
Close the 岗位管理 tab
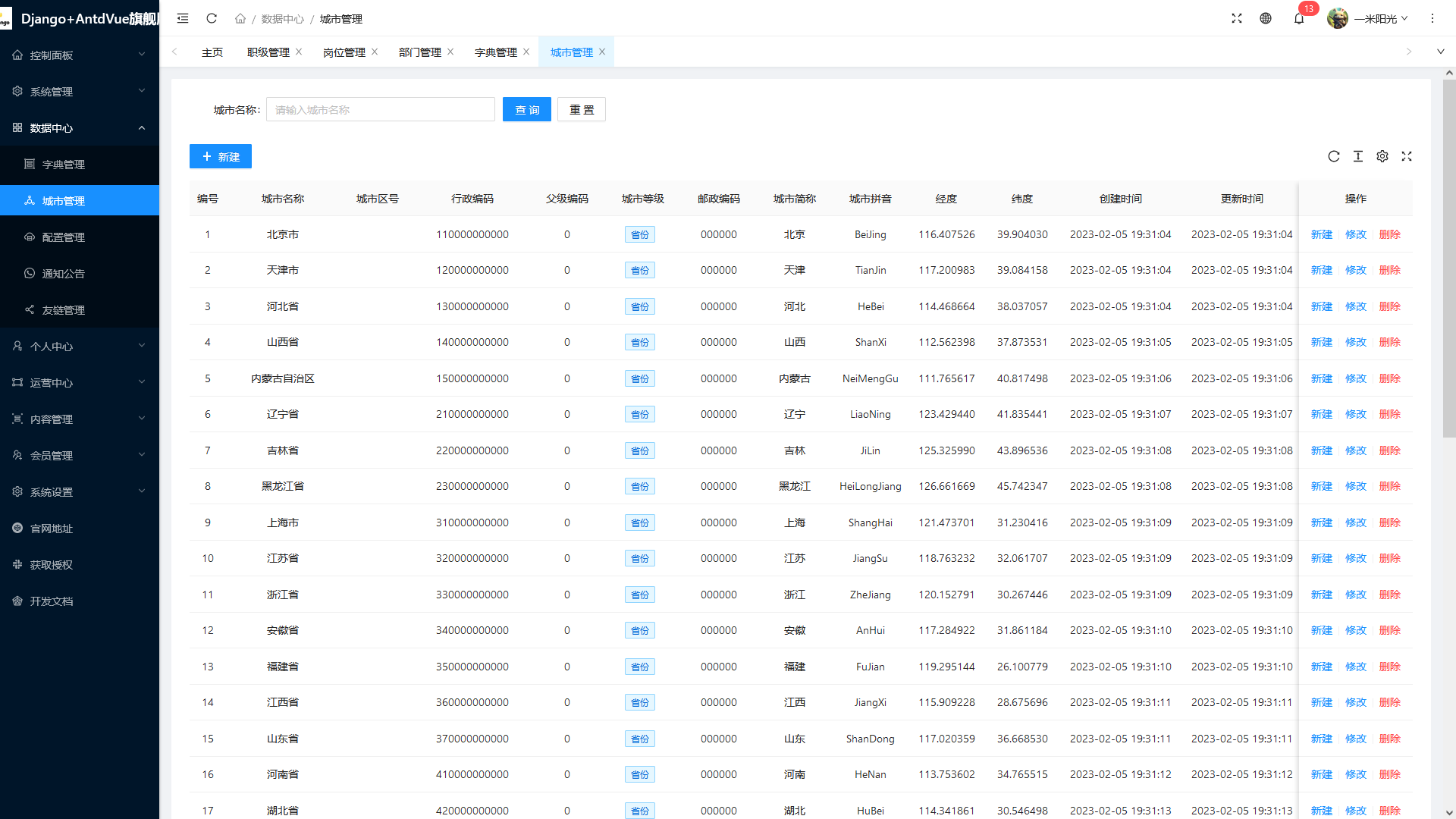click(375, 52)
